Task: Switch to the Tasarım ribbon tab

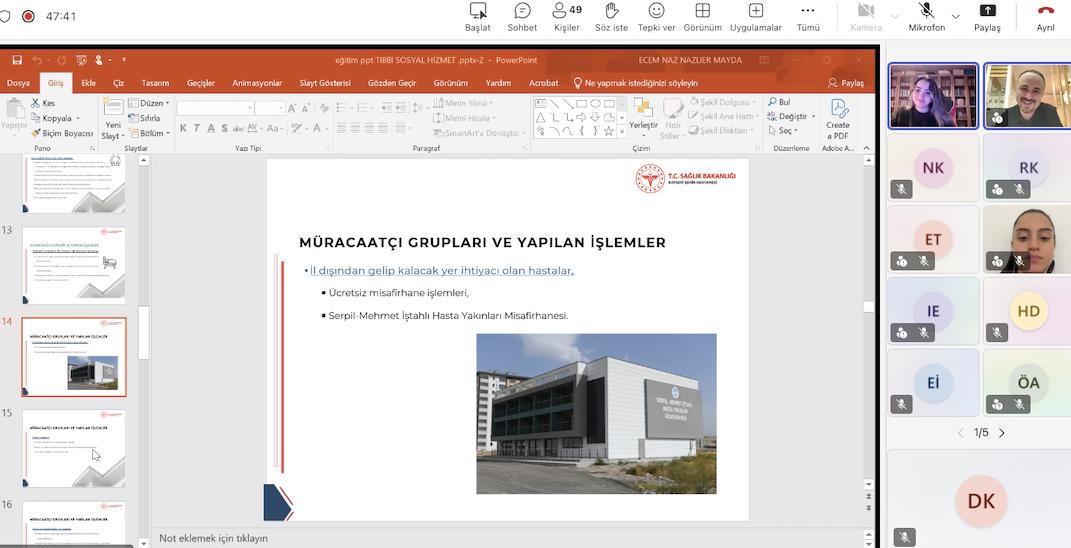Action: (x=155, y=83)
